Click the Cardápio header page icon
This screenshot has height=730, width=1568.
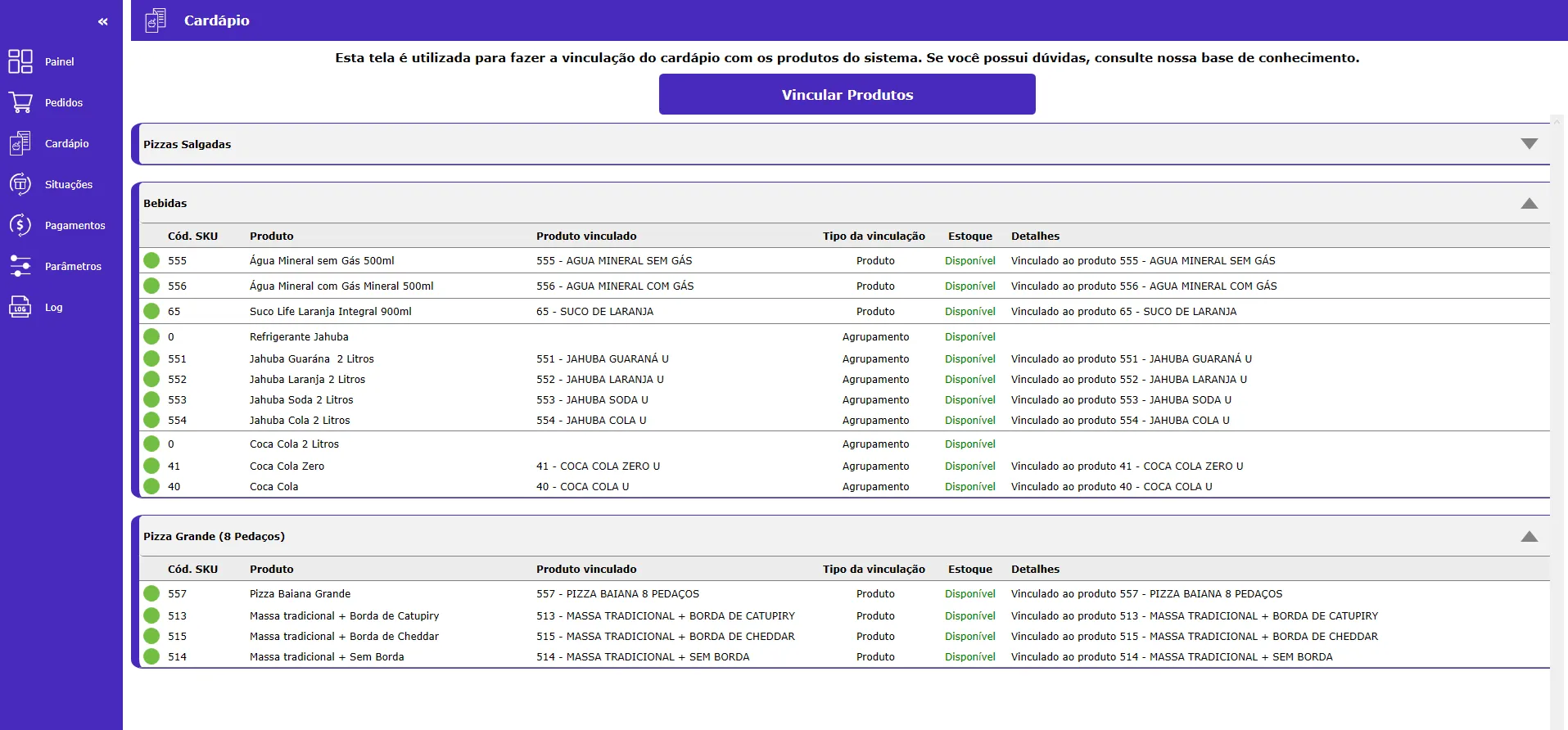point(156,20)
